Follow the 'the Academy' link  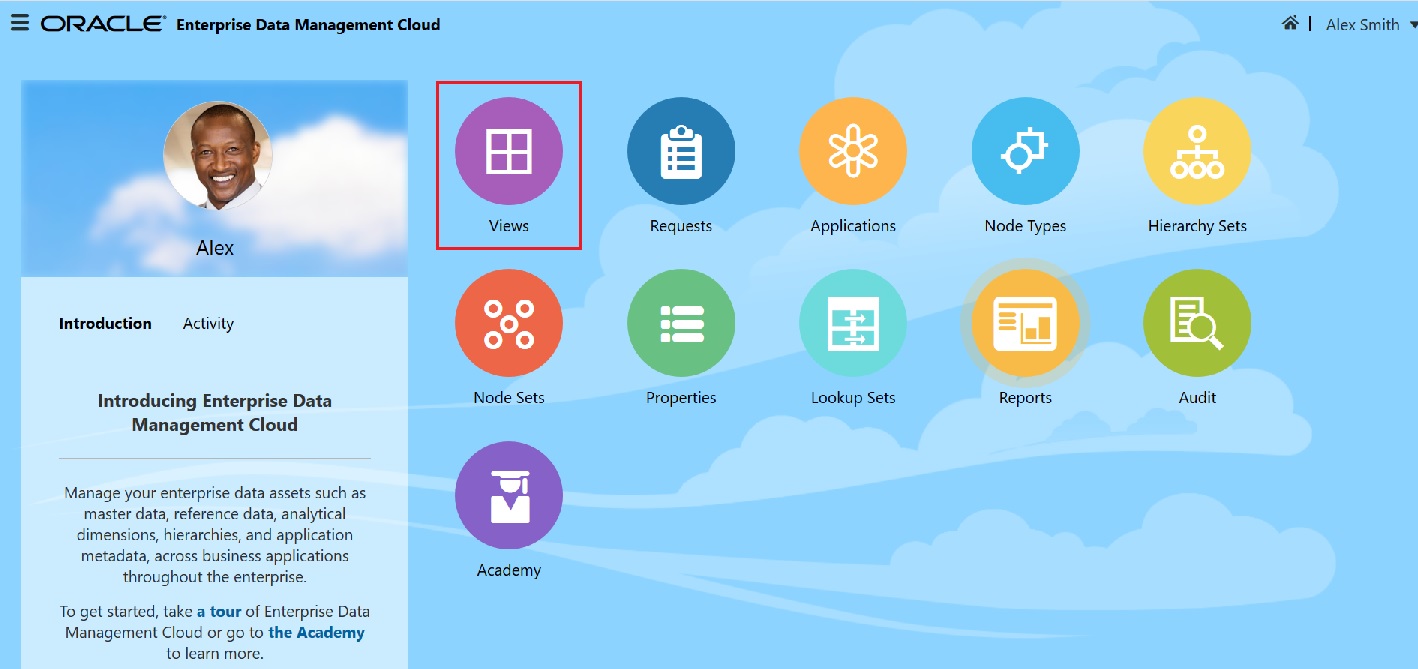pos(318,632)
